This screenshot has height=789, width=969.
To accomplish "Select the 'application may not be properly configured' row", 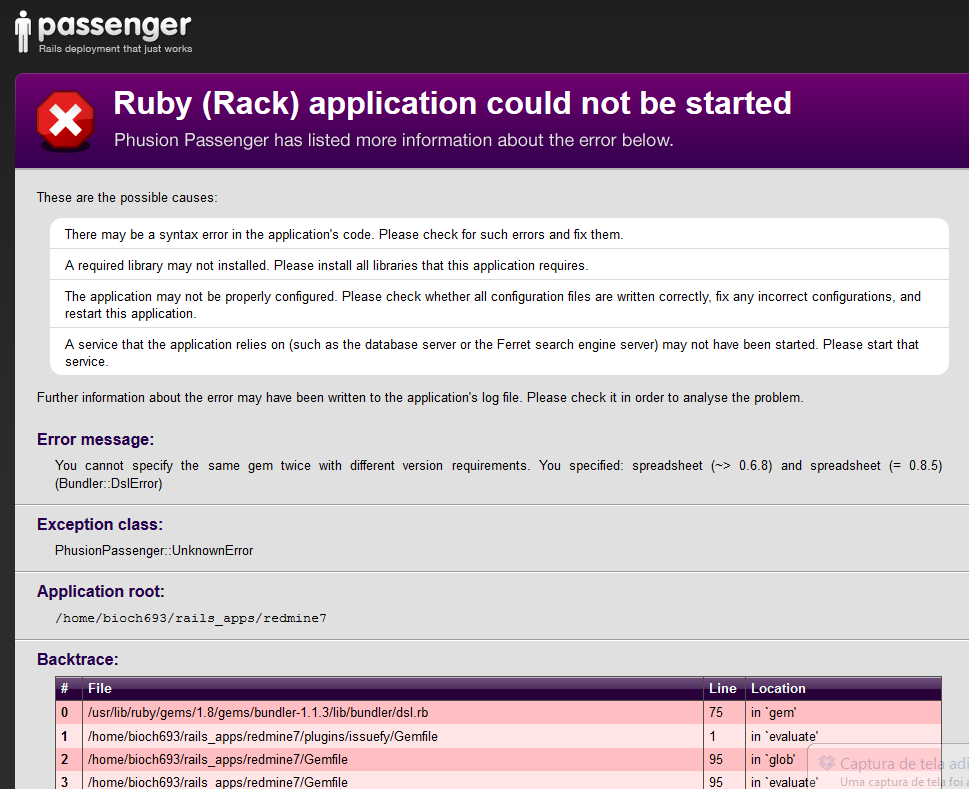I will (499, 305).
